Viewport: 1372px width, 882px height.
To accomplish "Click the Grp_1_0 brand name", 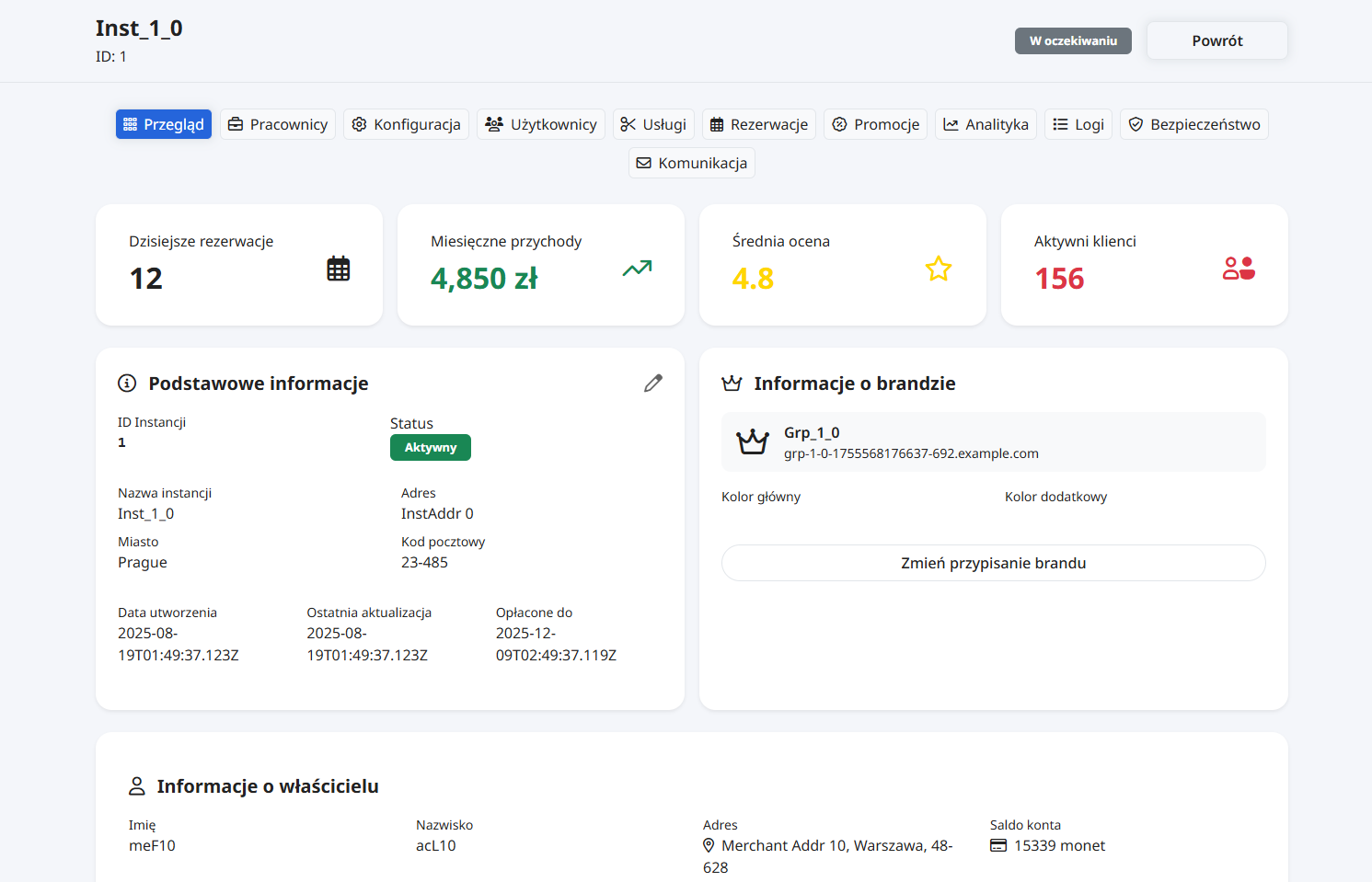I will (812, 432).
